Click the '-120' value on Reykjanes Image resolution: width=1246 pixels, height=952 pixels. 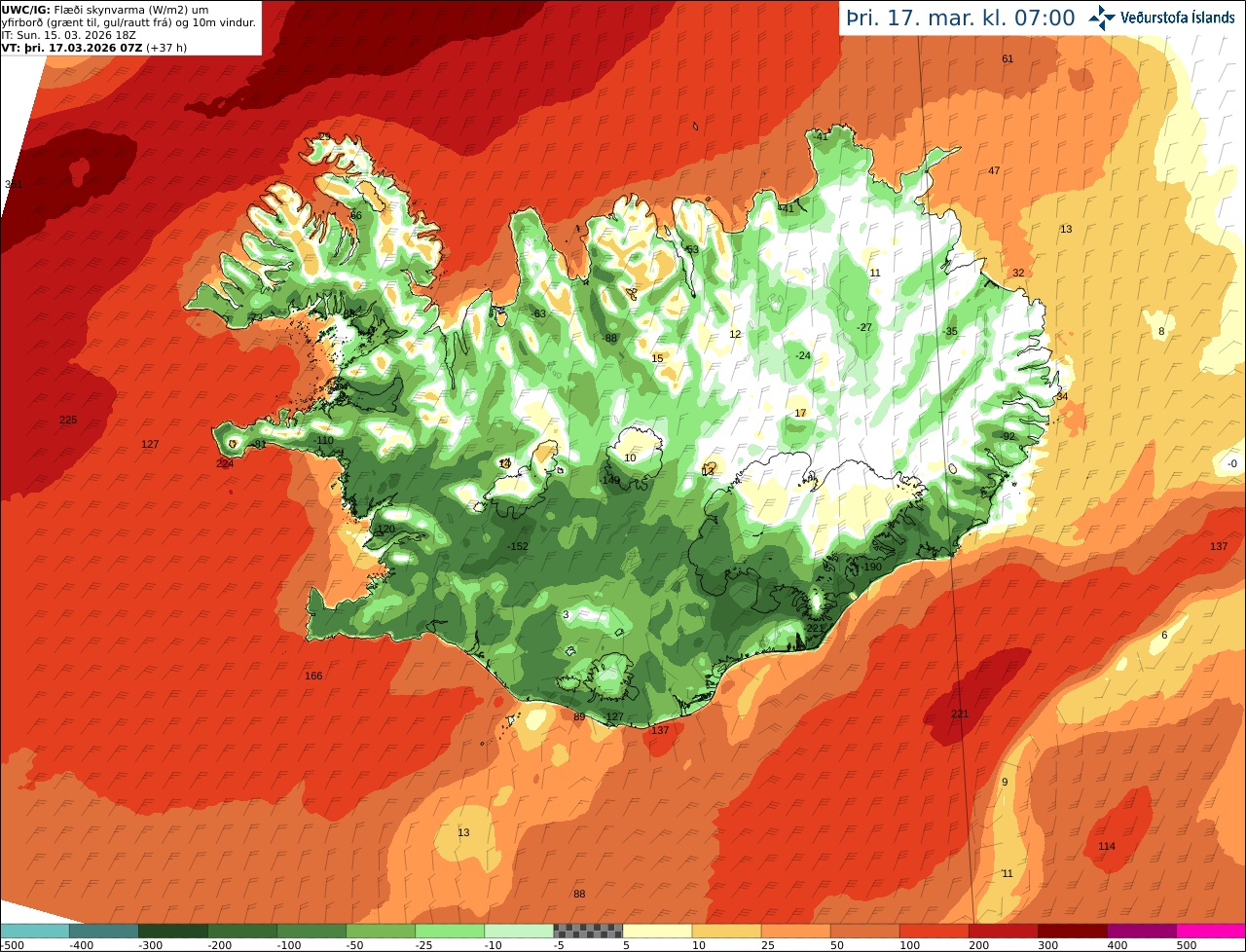[x=385, y=530]
